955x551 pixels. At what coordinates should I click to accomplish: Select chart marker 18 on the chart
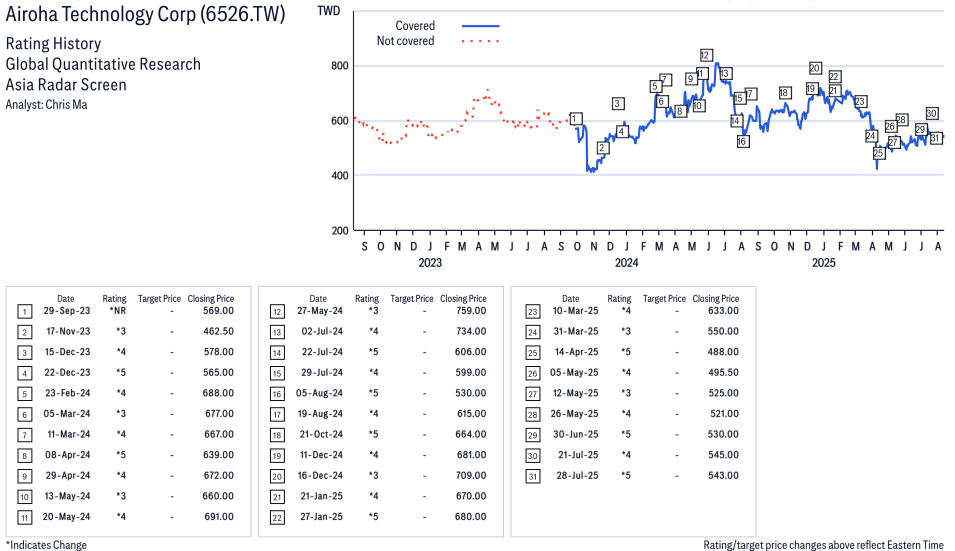pos(784,93)
